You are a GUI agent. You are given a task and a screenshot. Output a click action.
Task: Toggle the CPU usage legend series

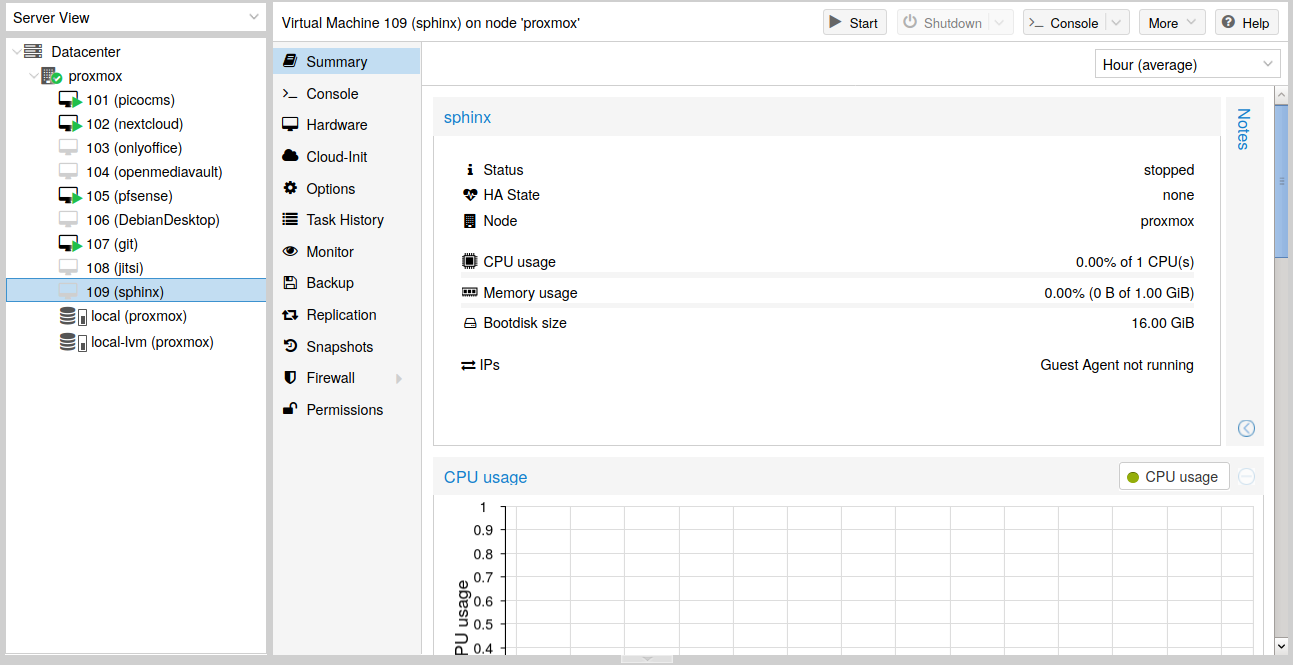coord(1173,477)
